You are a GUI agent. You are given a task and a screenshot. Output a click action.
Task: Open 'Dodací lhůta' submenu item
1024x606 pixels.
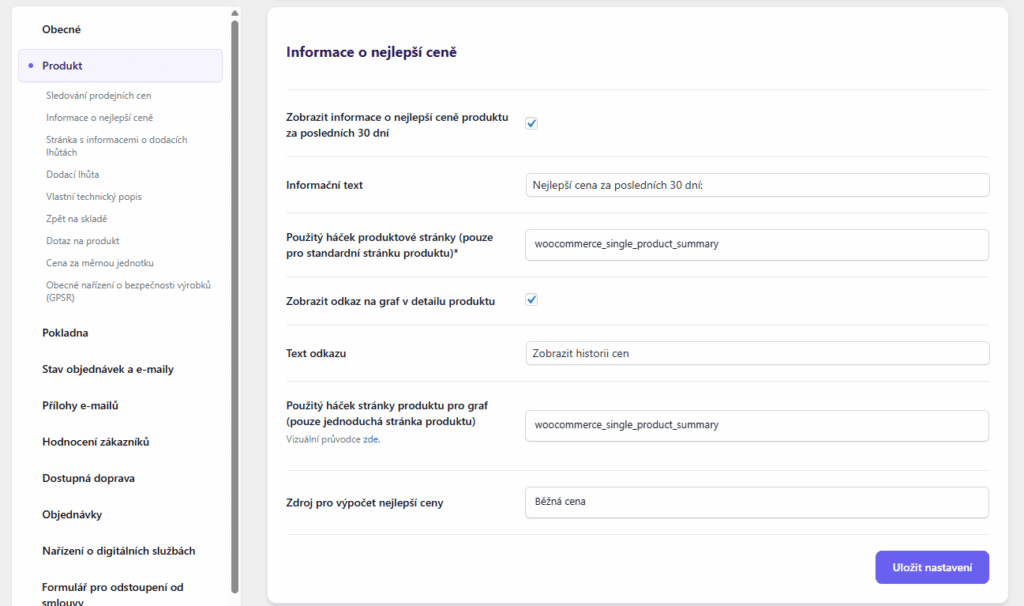tap(72, 174)
